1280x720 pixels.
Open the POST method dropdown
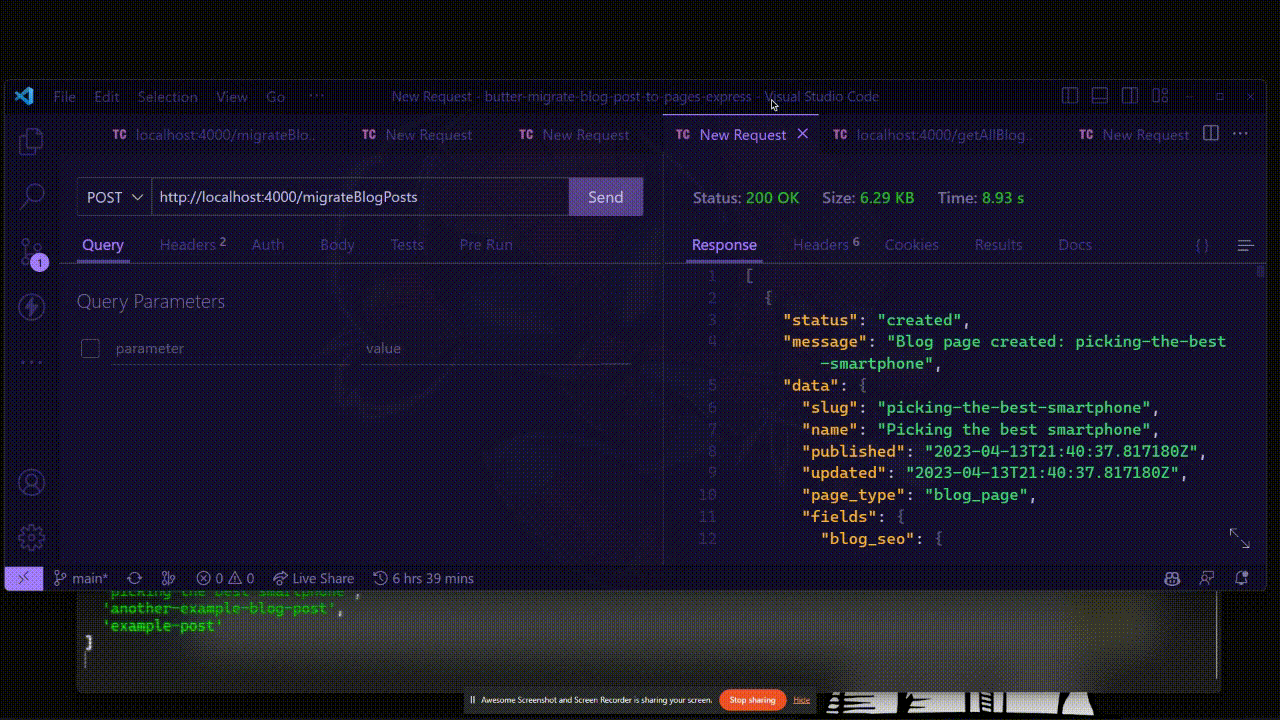114,197
